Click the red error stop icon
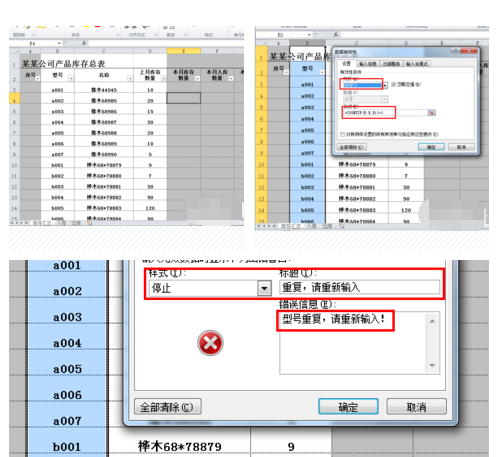 pos(210,343)
